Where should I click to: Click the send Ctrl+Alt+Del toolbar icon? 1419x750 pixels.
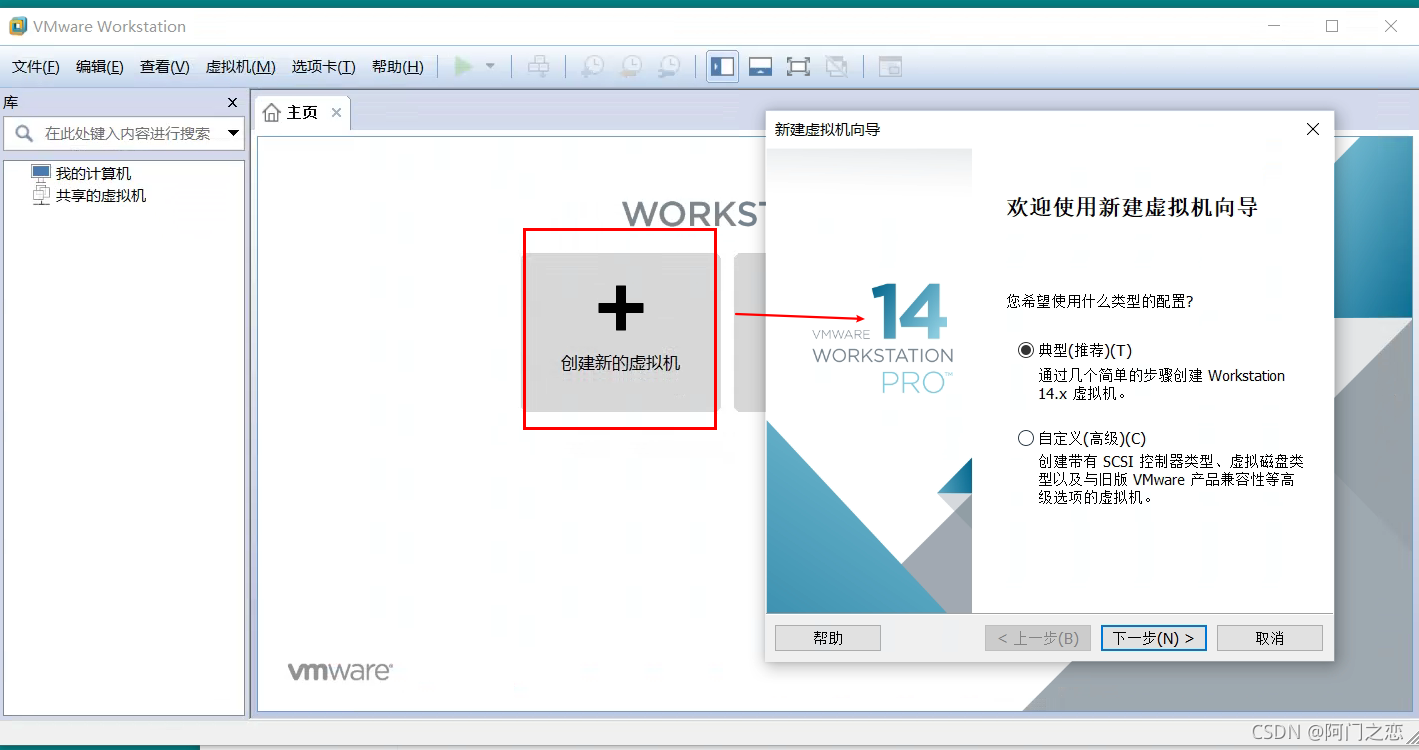[539, 67]
